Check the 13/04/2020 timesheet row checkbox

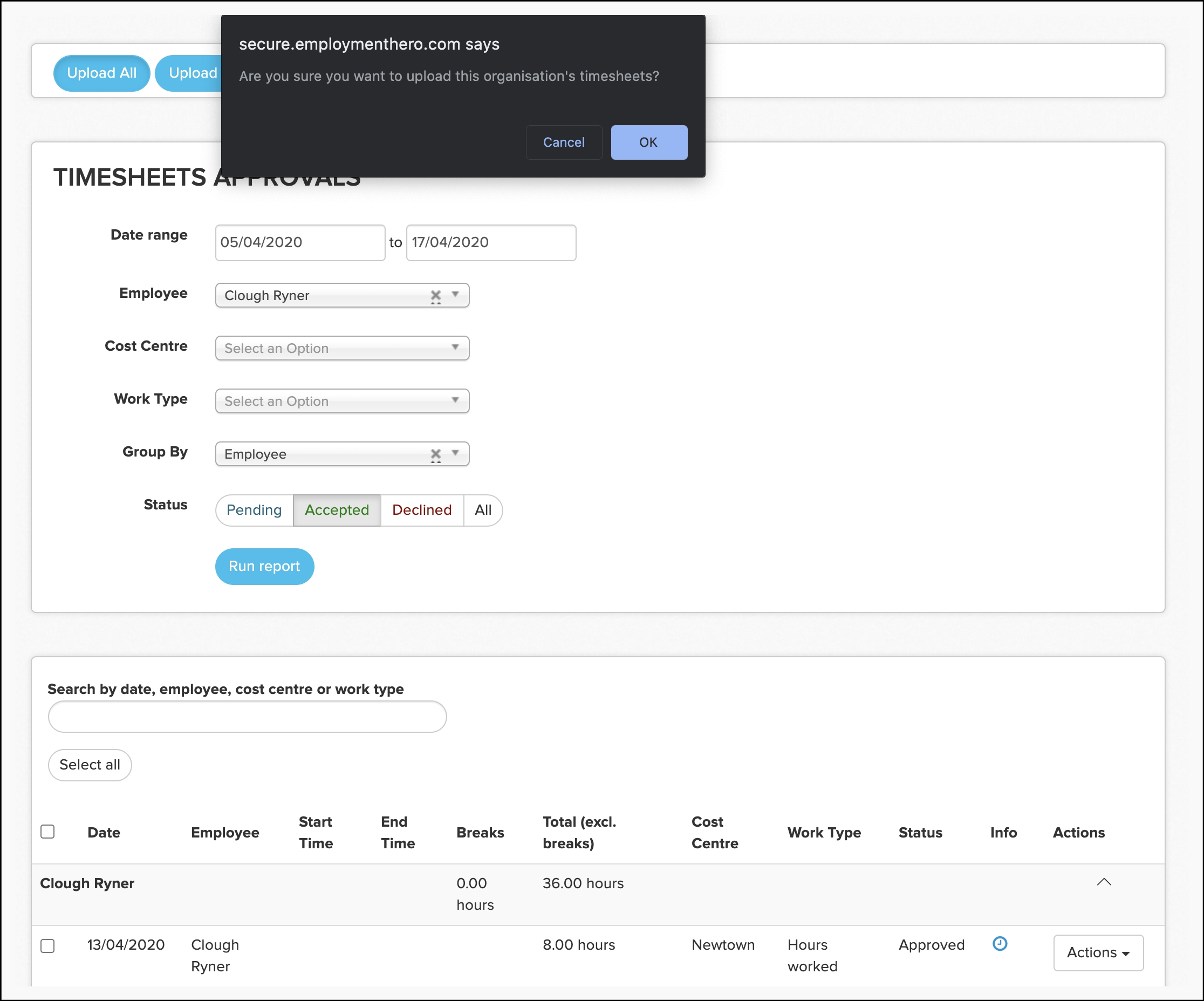[47, 945]
